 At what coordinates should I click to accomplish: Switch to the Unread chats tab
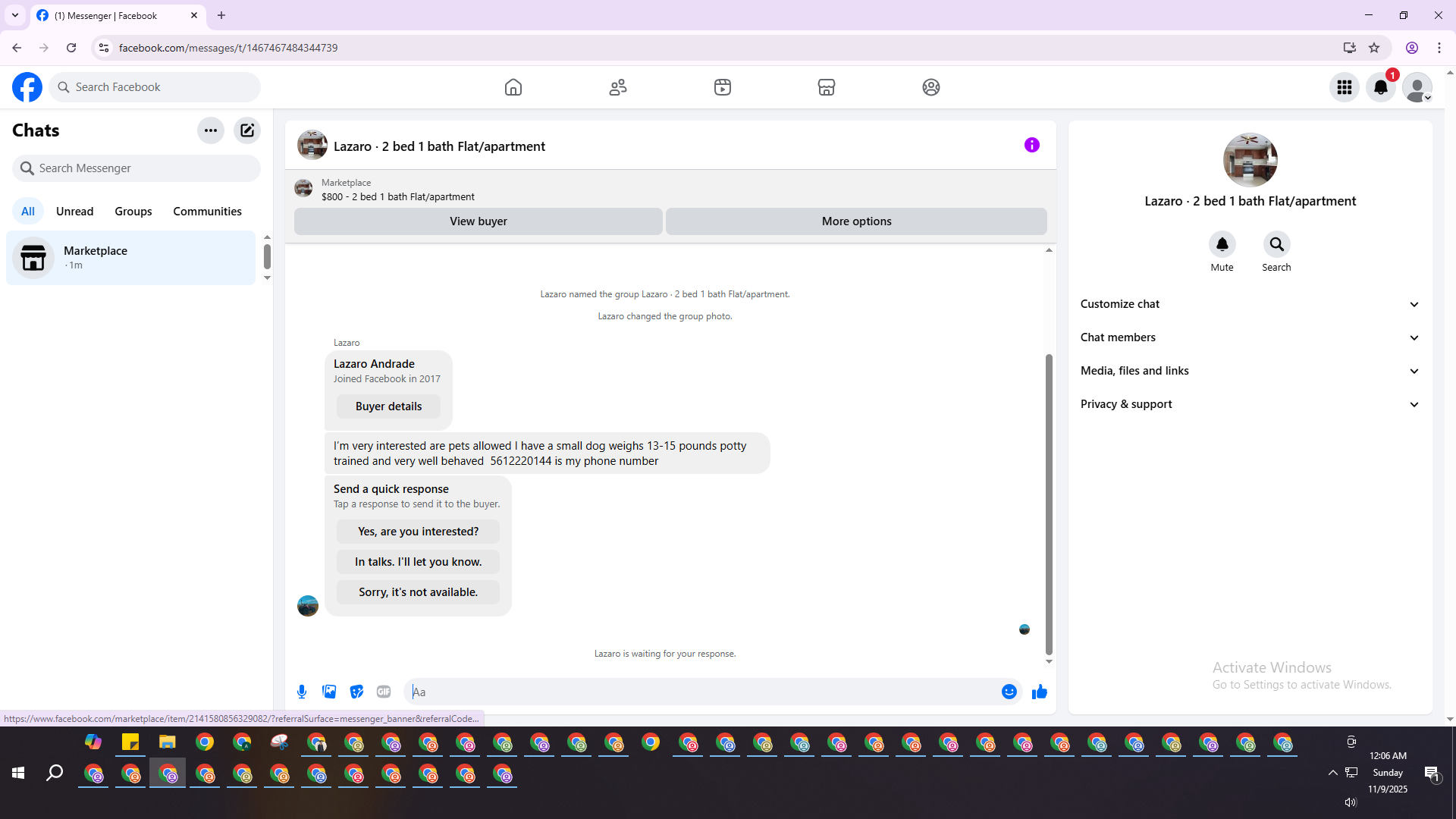click(74, 212)
